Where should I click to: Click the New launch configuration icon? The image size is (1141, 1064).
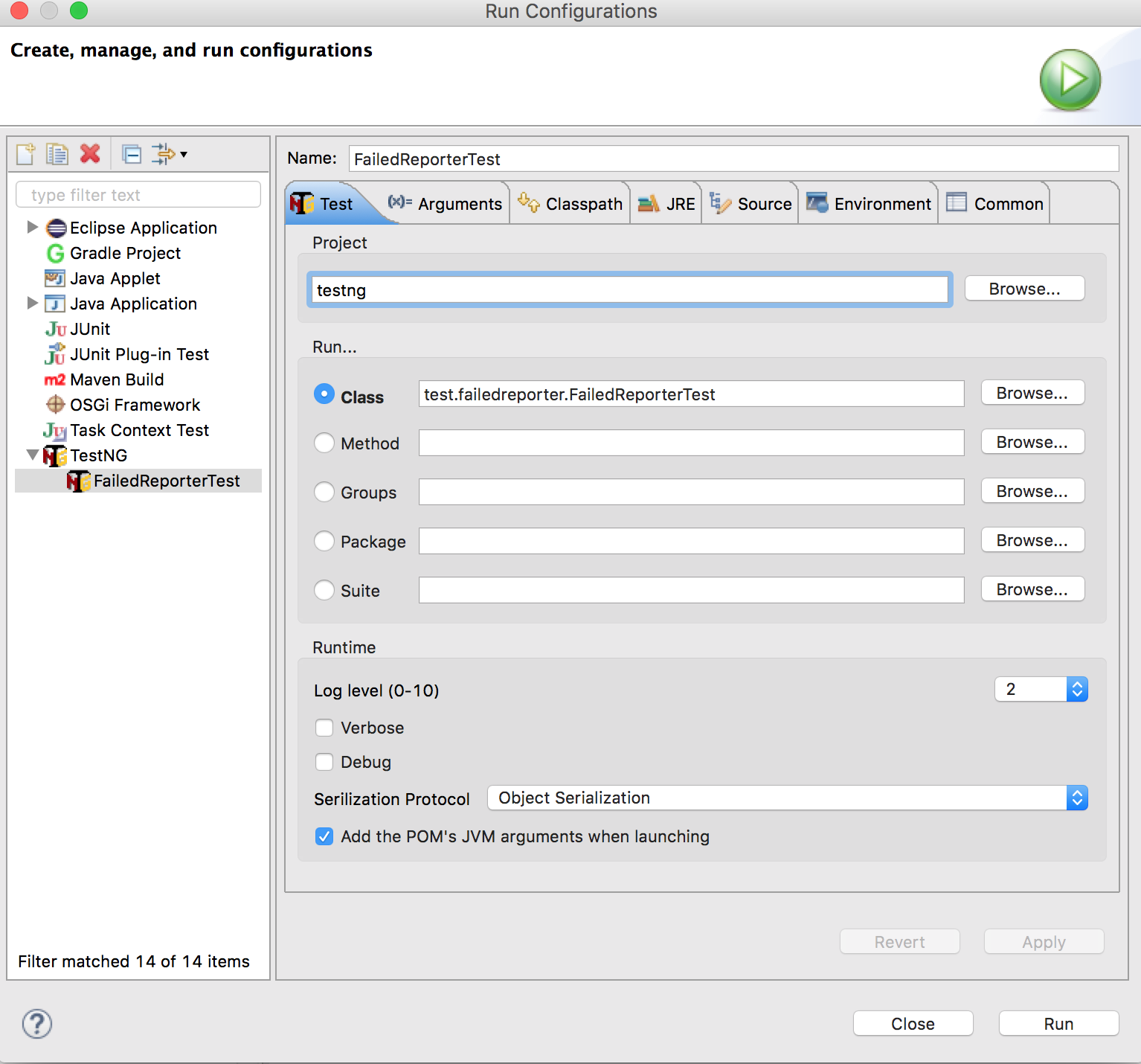(26, 154)
